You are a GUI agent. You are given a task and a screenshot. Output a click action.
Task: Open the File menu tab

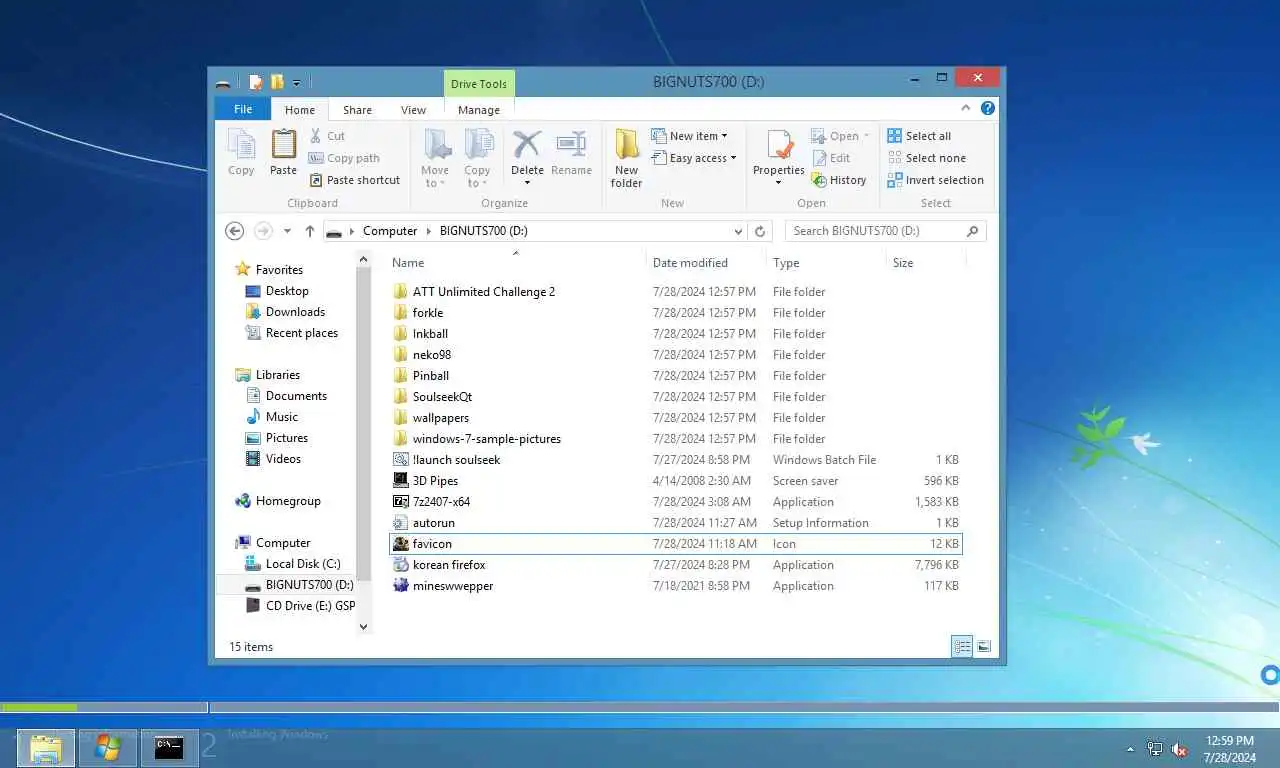coord(243,109)
